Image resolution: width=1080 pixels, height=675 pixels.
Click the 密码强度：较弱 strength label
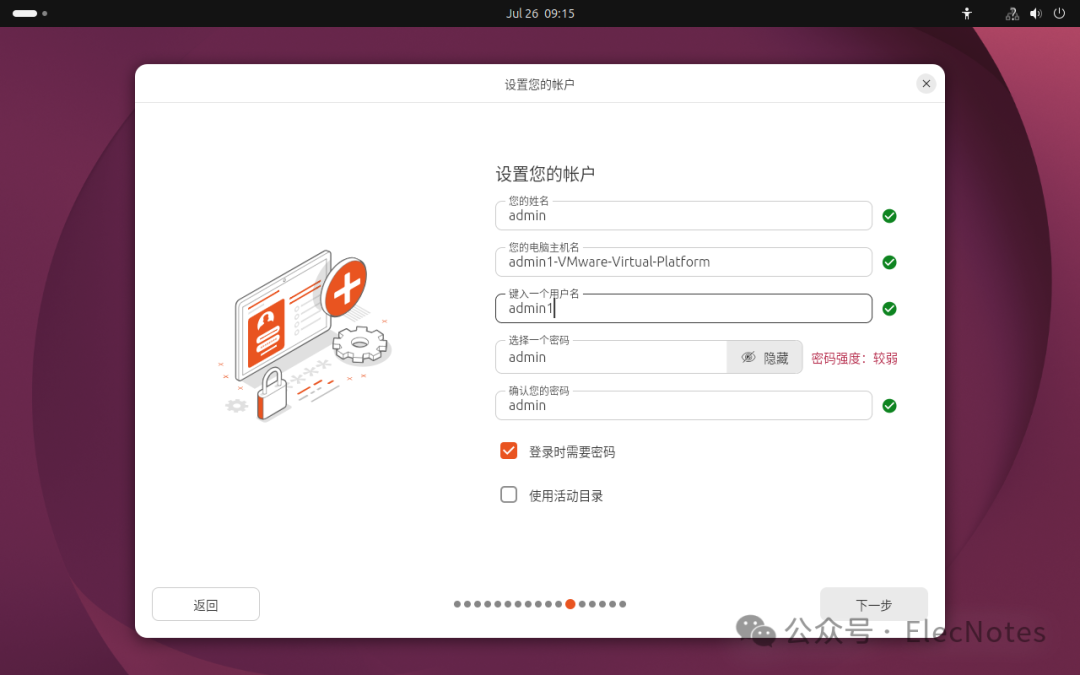point(854,358)
